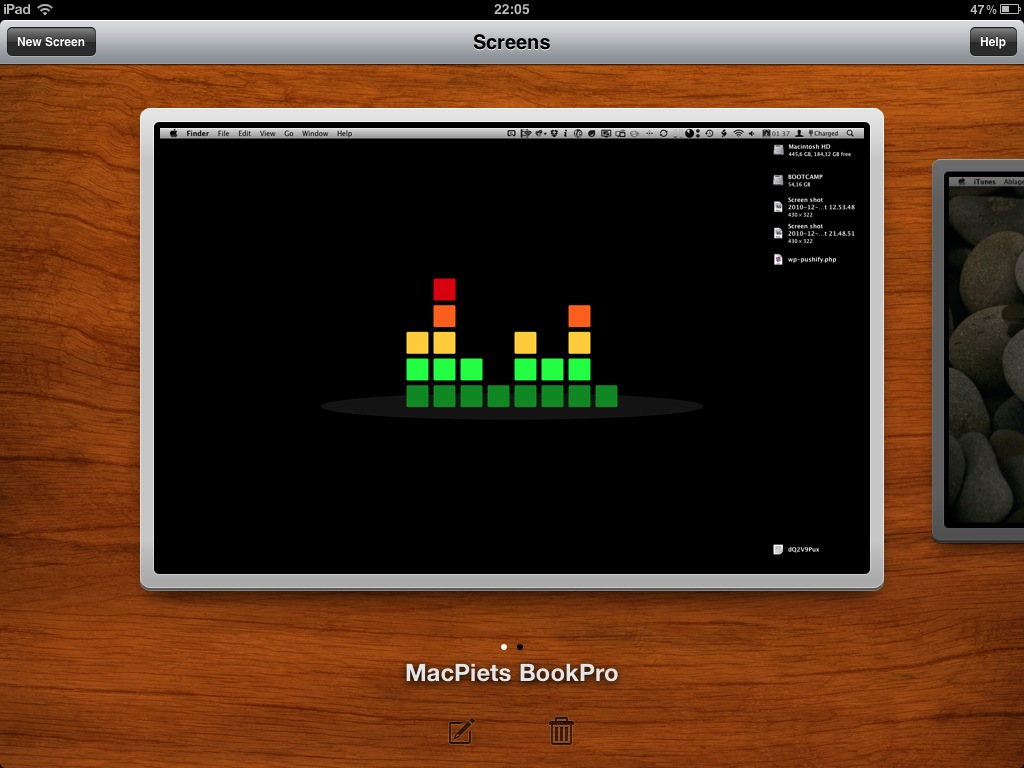Viewport: 1024px width, 768px height.
Task: Open the Finder menu in the BookPro preview
Action: (197, 133)
